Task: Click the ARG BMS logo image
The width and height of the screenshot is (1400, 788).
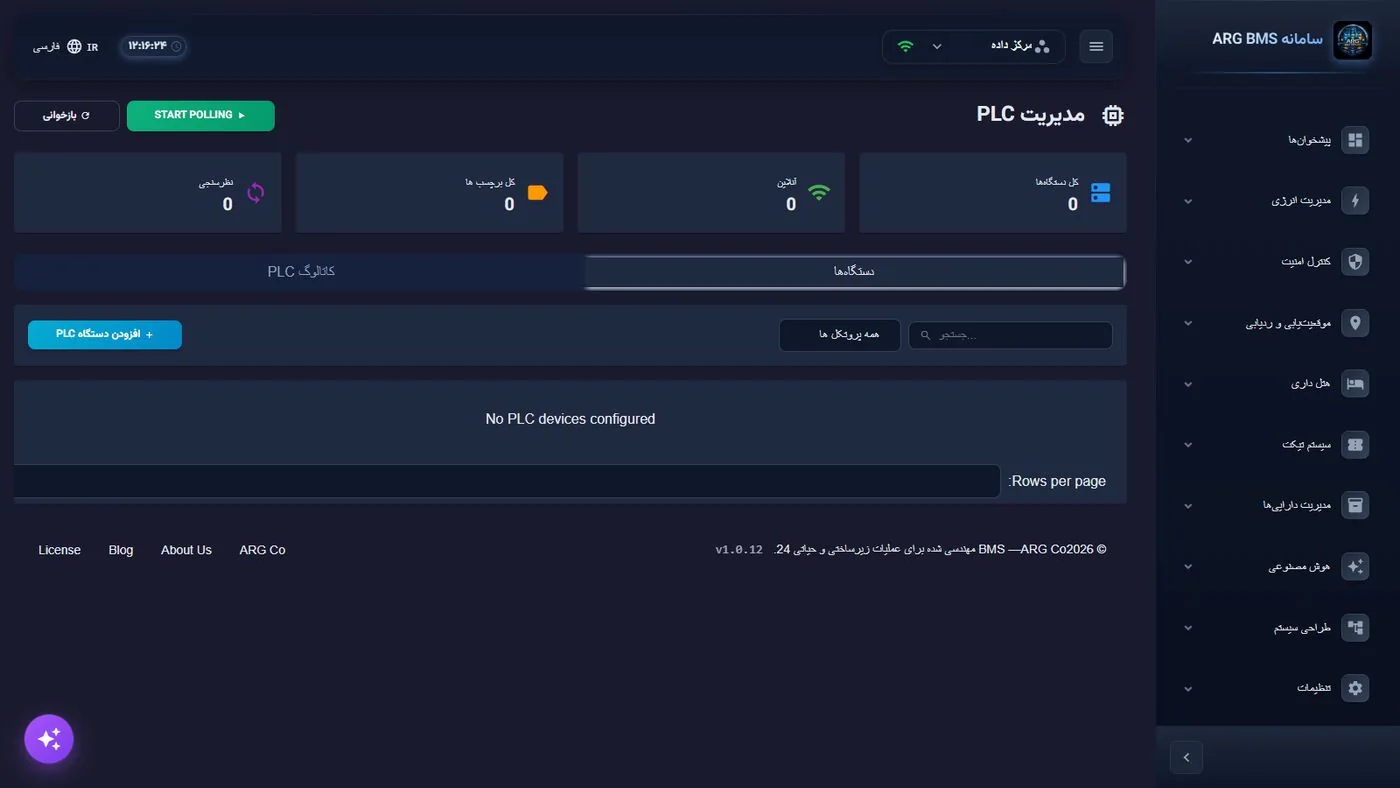Action: 1352,41
